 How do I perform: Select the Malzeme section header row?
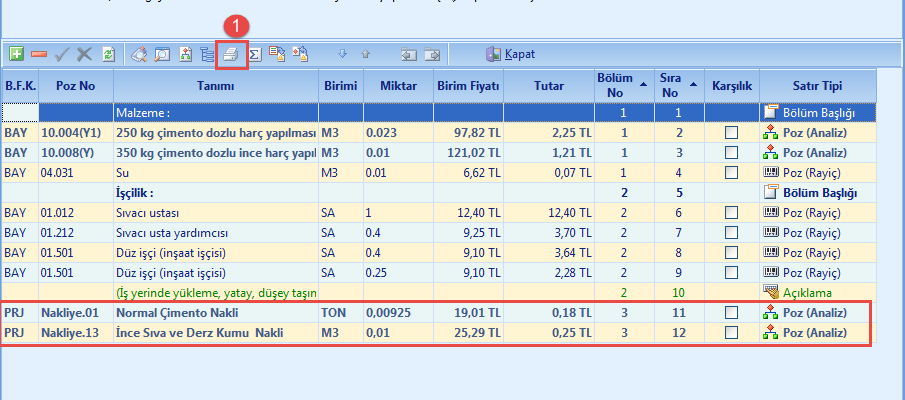pos(215,113)
